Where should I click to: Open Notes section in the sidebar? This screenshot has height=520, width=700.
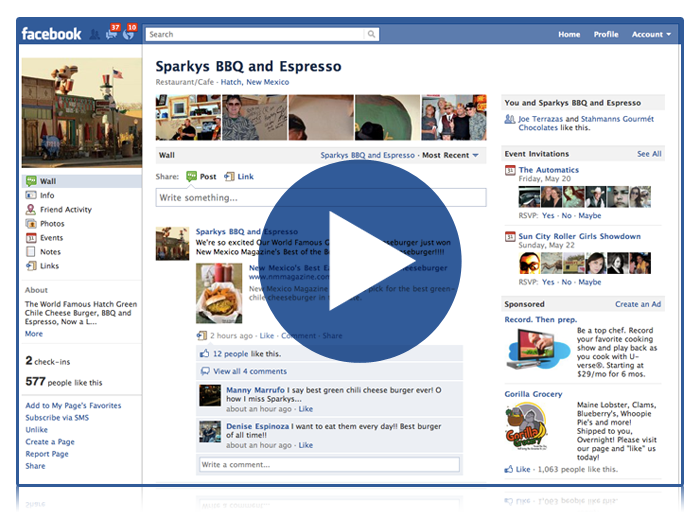click(x=50, y=252)
